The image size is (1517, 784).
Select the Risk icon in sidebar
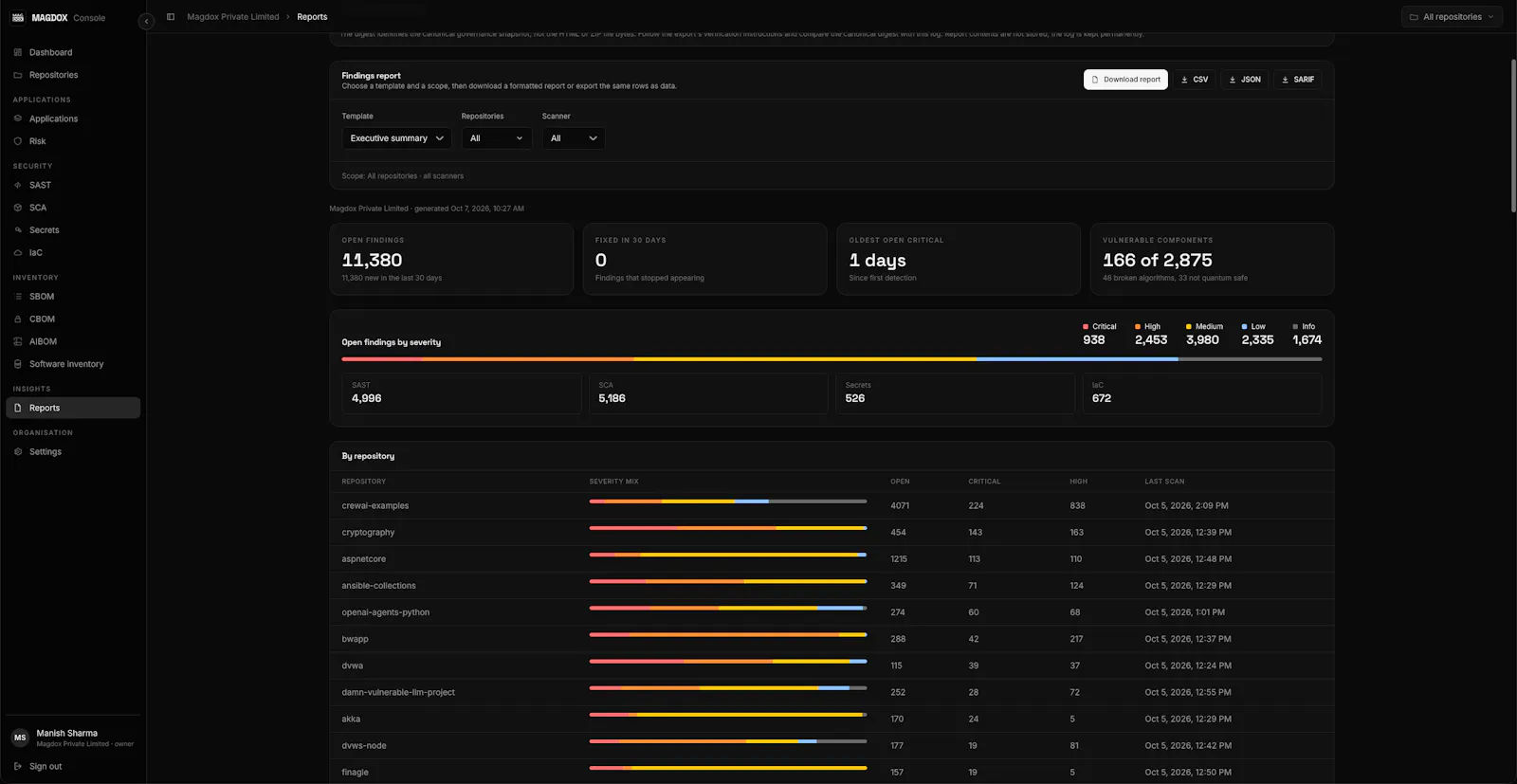(x=18, y=141)
